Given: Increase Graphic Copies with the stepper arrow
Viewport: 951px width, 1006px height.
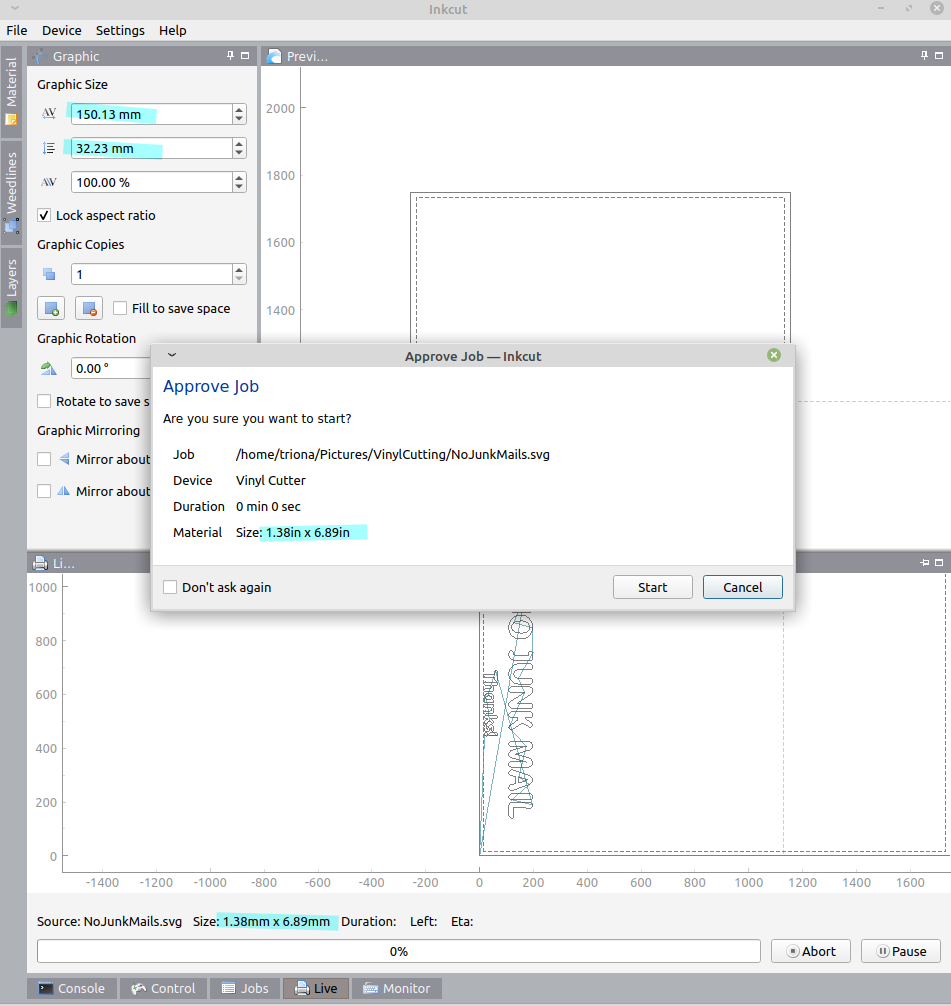Looking at the screenshot, I should [x=239, y=269].
